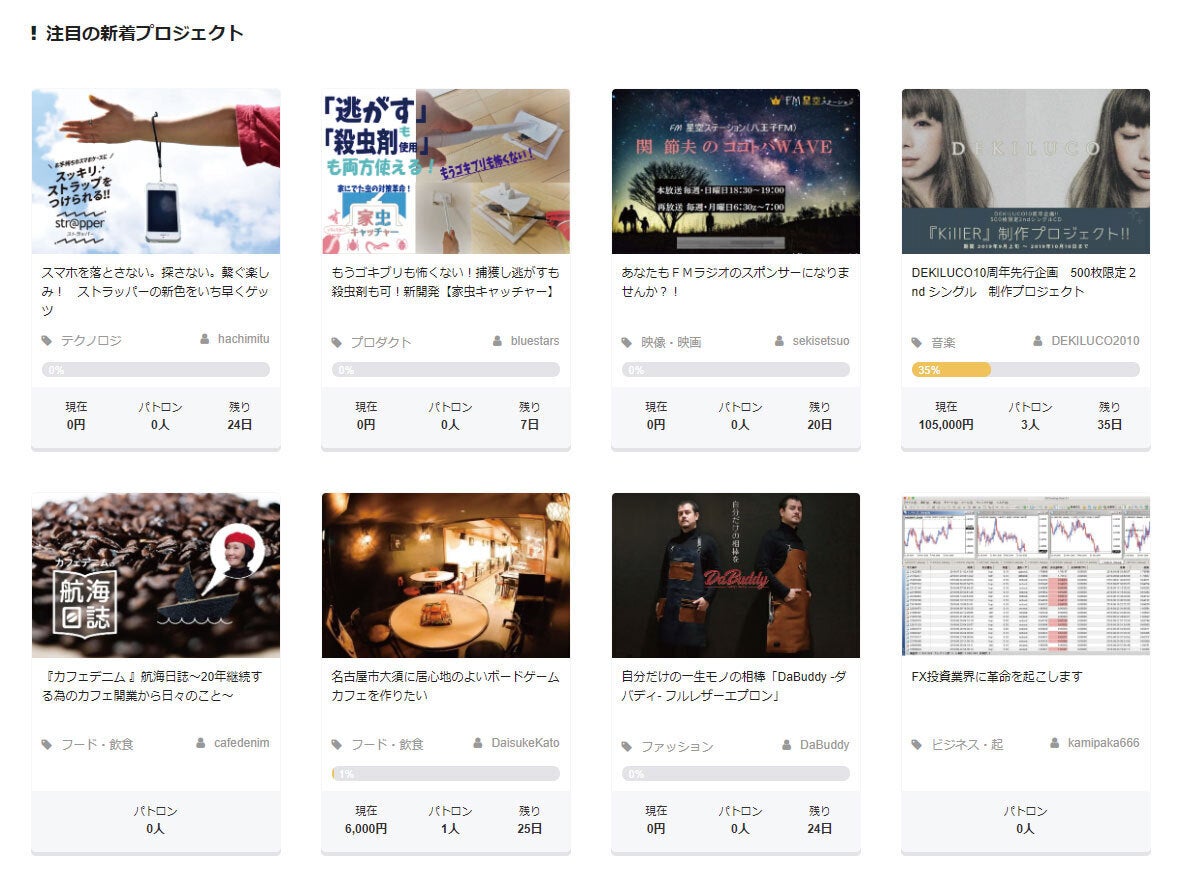Click user icon next to hachimitu
Screen dimensions: 1177x874
[206, 339]
